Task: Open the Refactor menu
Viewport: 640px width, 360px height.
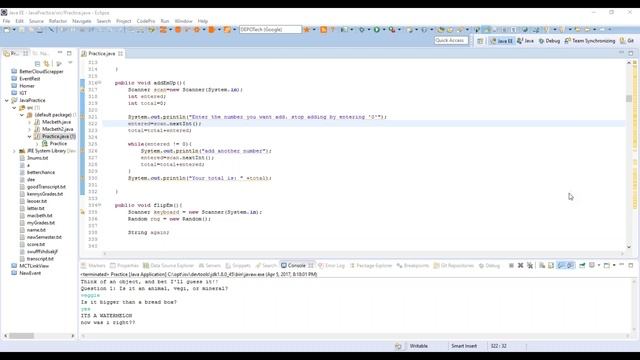Action: coord(58,21)
